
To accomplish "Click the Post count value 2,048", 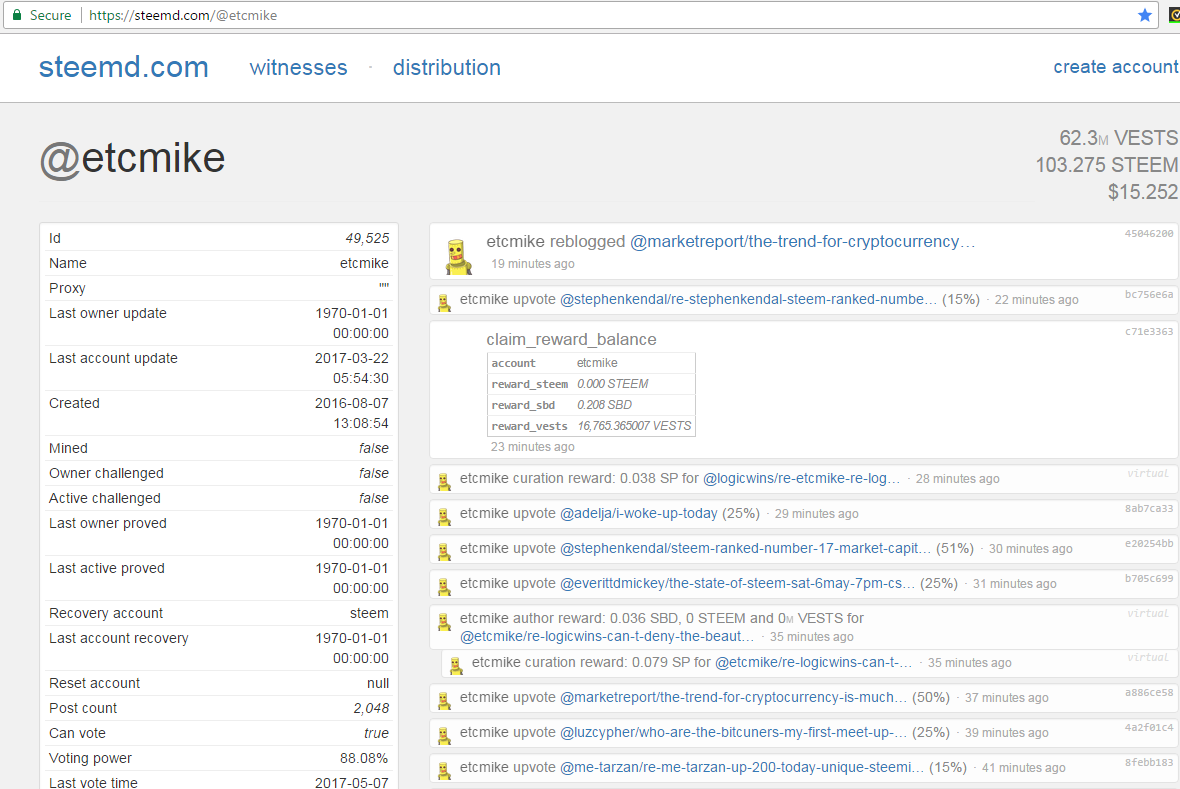I will pos(371,708).
